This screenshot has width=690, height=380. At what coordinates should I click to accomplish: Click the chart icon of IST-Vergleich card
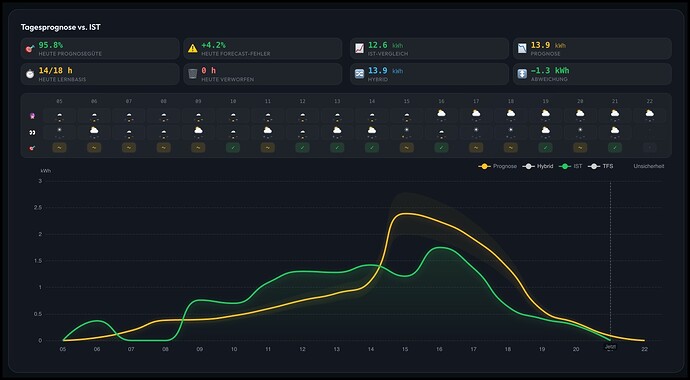click(360, 48)
